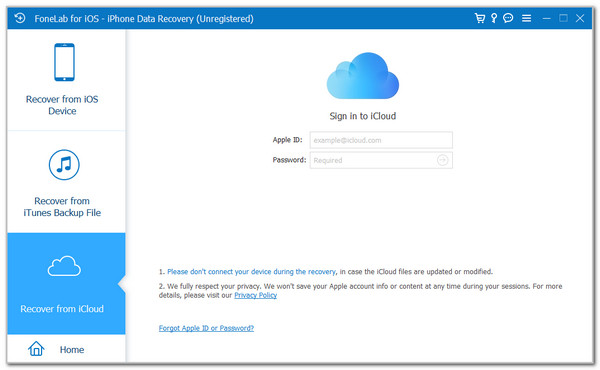
Task: Click the Apple ID: label
Action: (287, 140)
